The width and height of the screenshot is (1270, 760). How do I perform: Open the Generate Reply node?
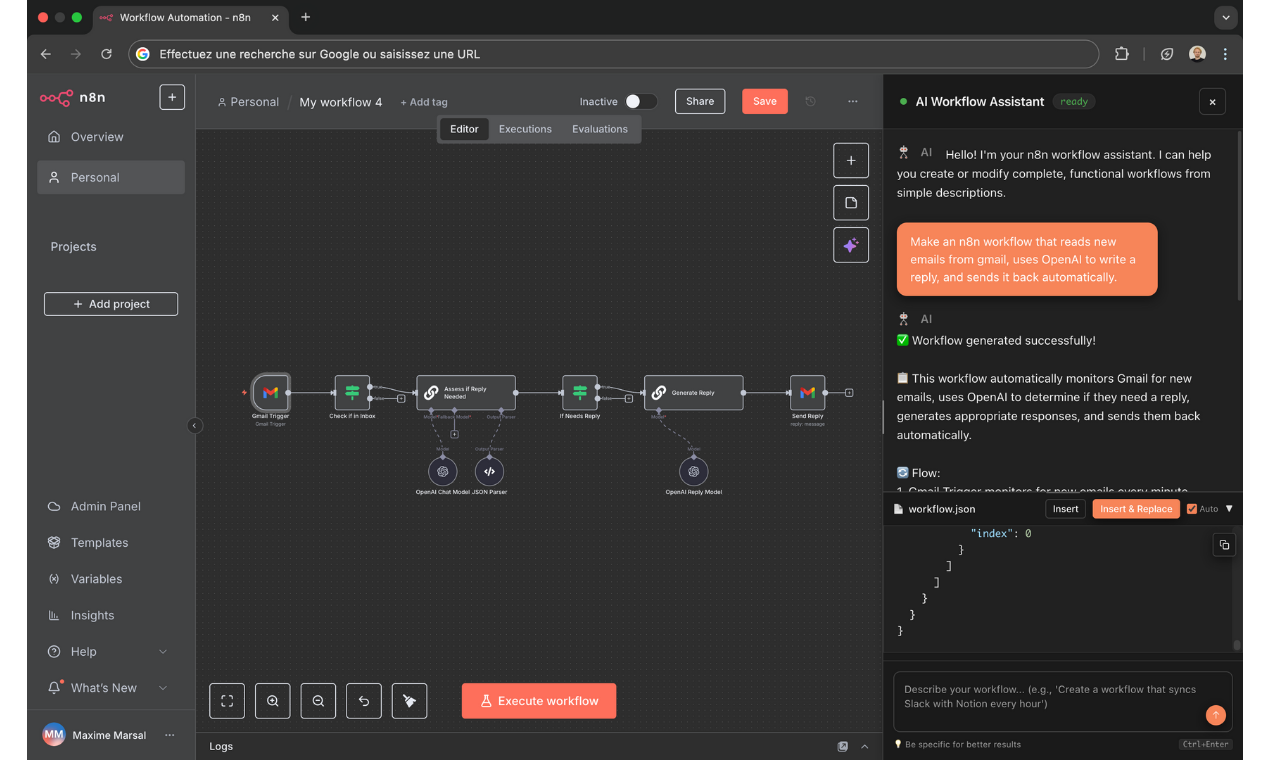(x=693, y=393)
